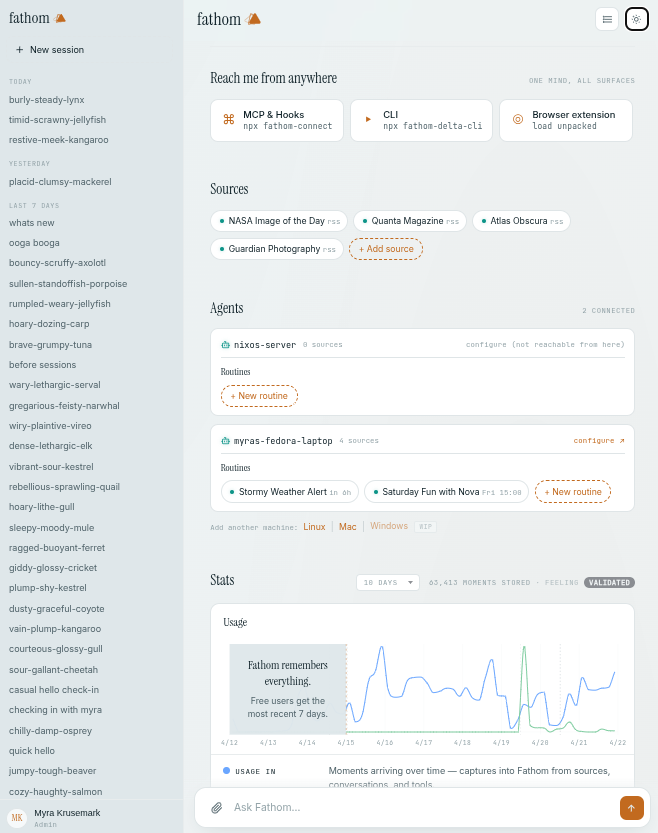Click the MK avatar for Myra Krusemark
Image resolution: width=658 pixels, height=833 pixels.
click(x=17, y=818)
